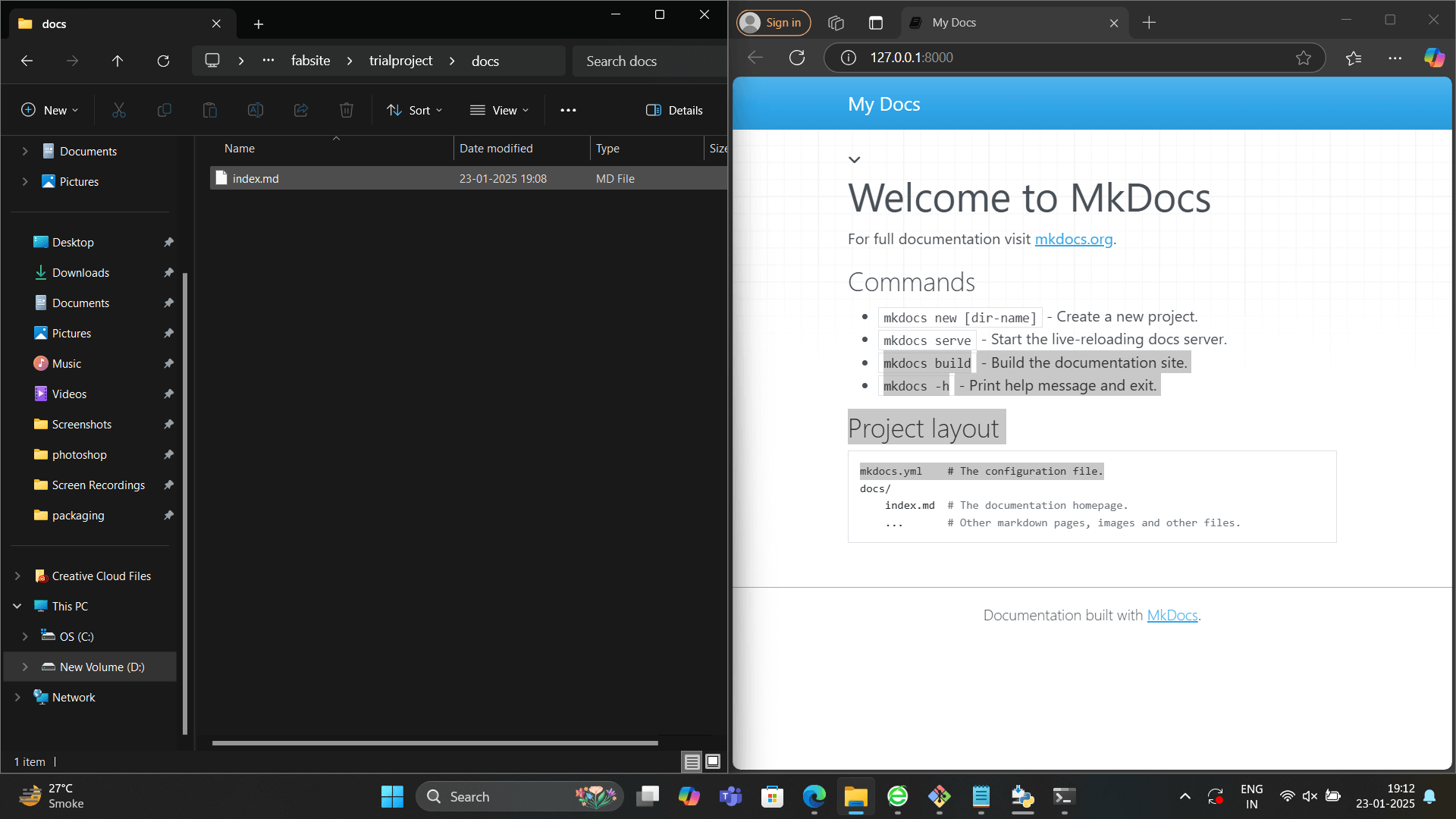
Task: Click the Cut scissors icon
Action: click(119, 110)
